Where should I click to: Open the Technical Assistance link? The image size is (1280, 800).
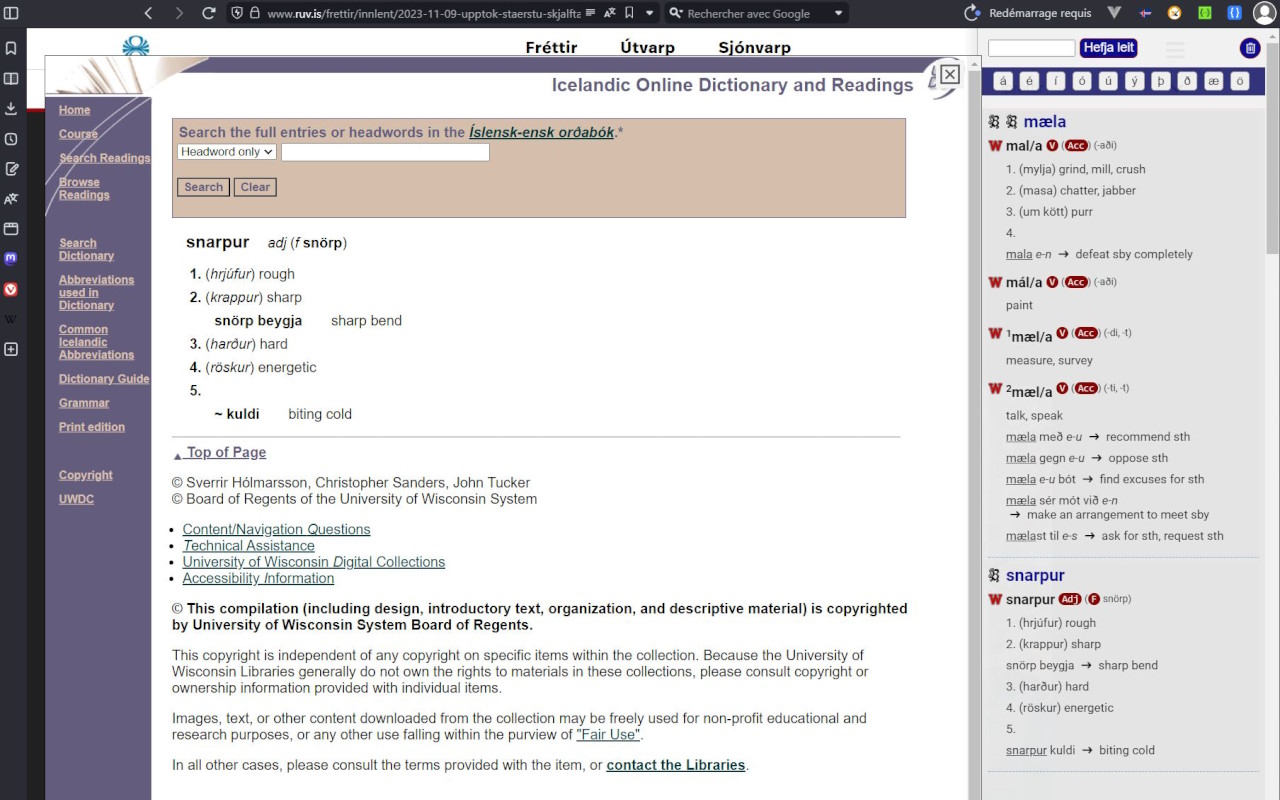coord(248,546)
